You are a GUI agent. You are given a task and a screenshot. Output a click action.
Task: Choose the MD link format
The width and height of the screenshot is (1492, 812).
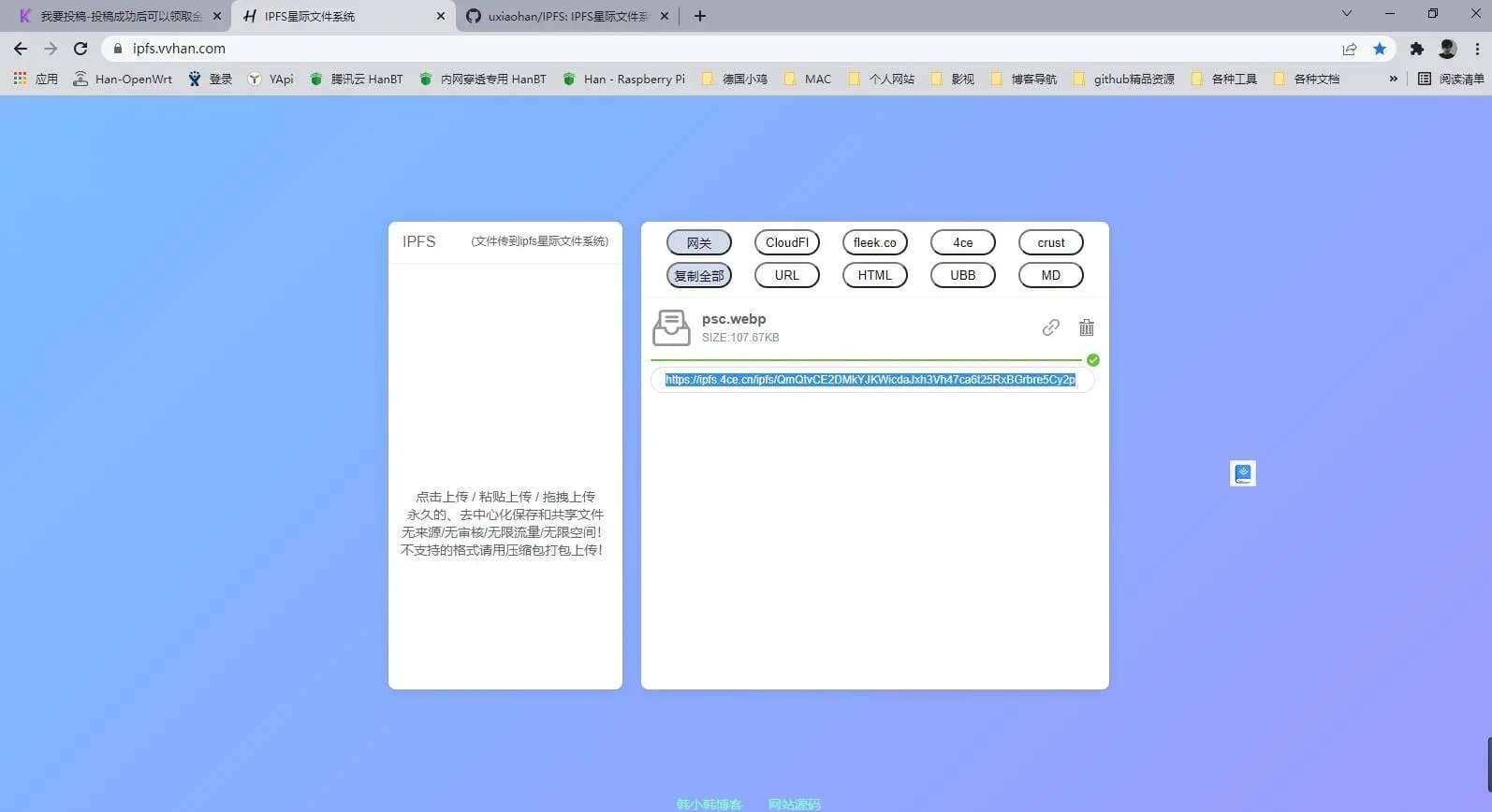click(1050, 275)
